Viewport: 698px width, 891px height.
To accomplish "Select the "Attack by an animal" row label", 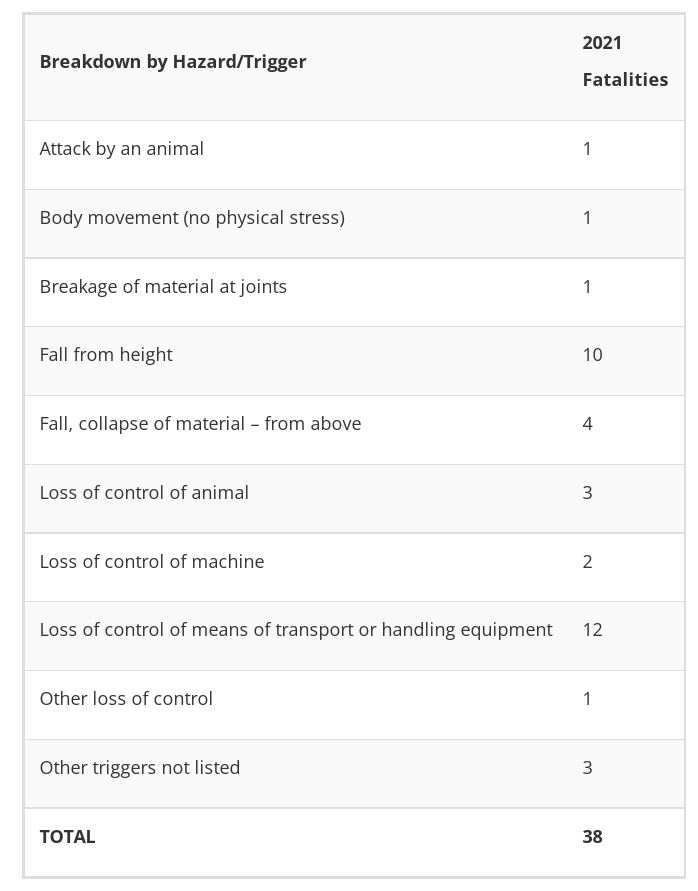I will (122, 149).
